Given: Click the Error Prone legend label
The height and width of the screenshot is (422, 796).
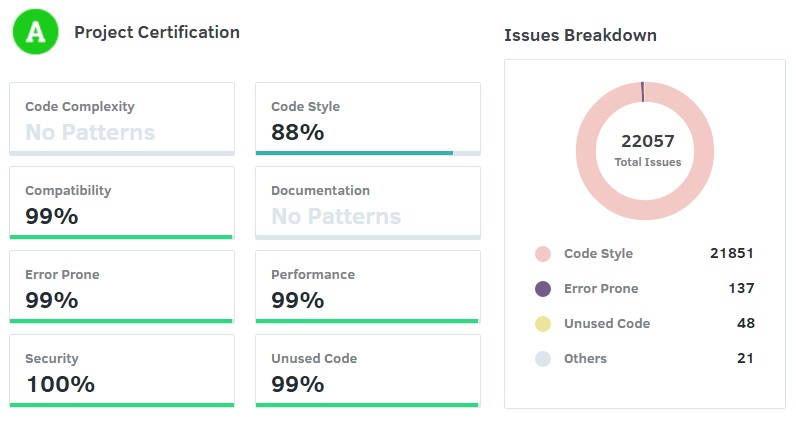Looking at the screenshot, I should [x=601, y=289].
